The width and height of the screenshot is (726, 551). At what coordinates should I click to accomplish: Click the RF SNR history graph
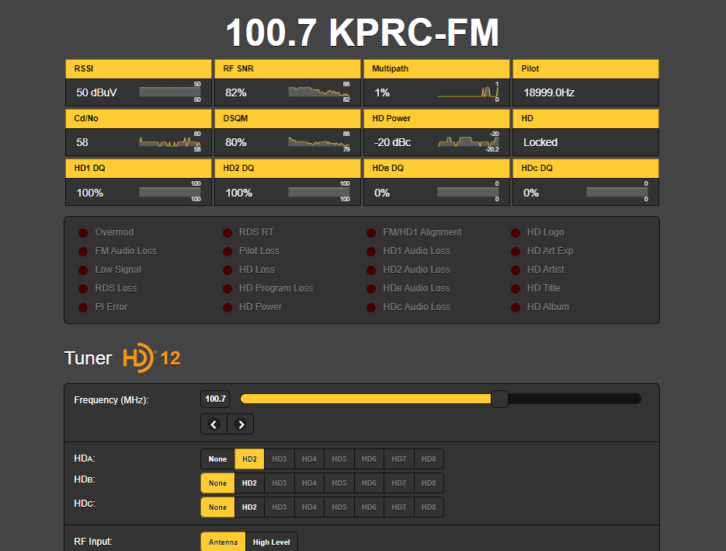click(319, 92)
